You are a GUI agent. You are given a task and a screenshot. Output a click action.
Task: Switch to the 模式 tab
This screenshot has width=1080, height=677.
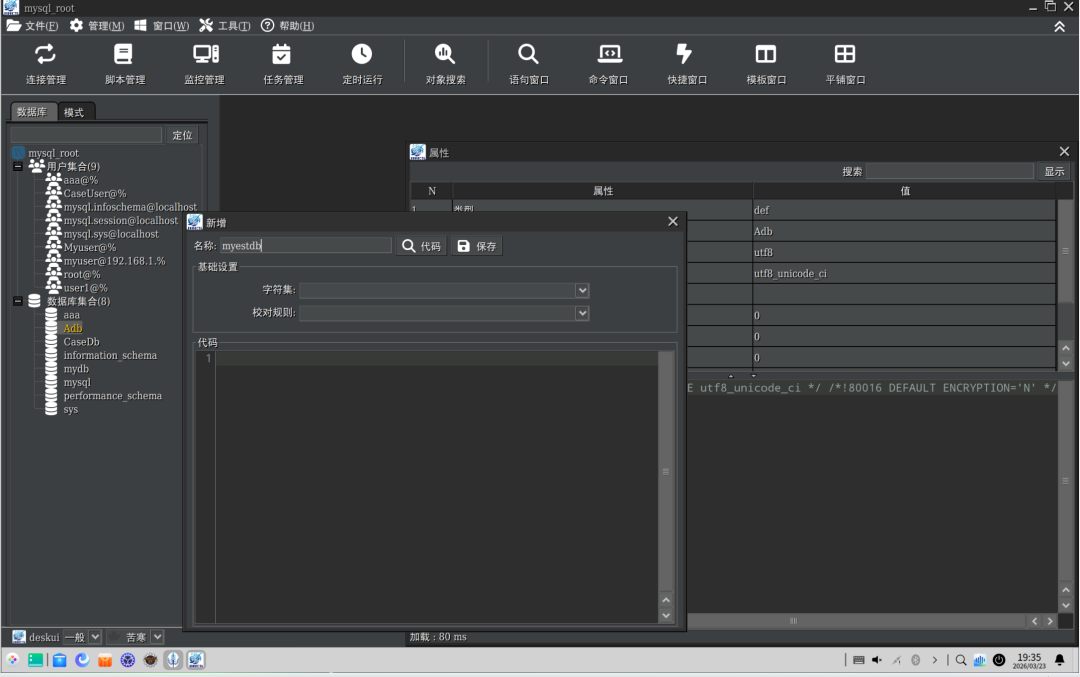[74, 112]
